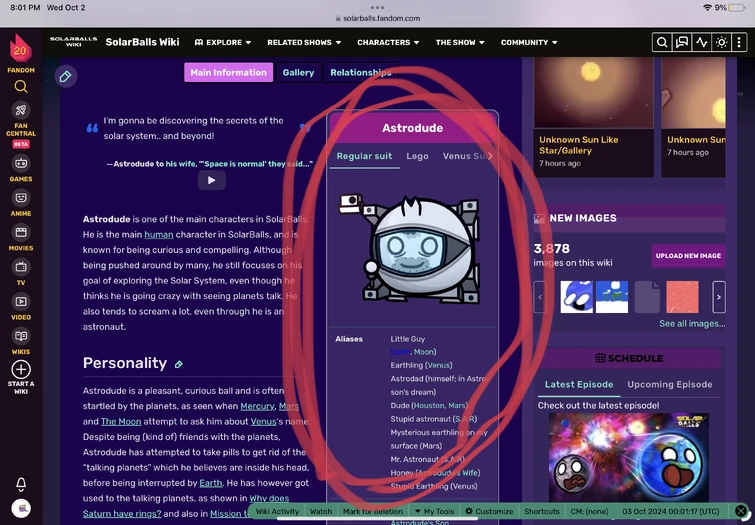
Task: Click Watch in bottom toolbar
Action: [x=321, y=512]
